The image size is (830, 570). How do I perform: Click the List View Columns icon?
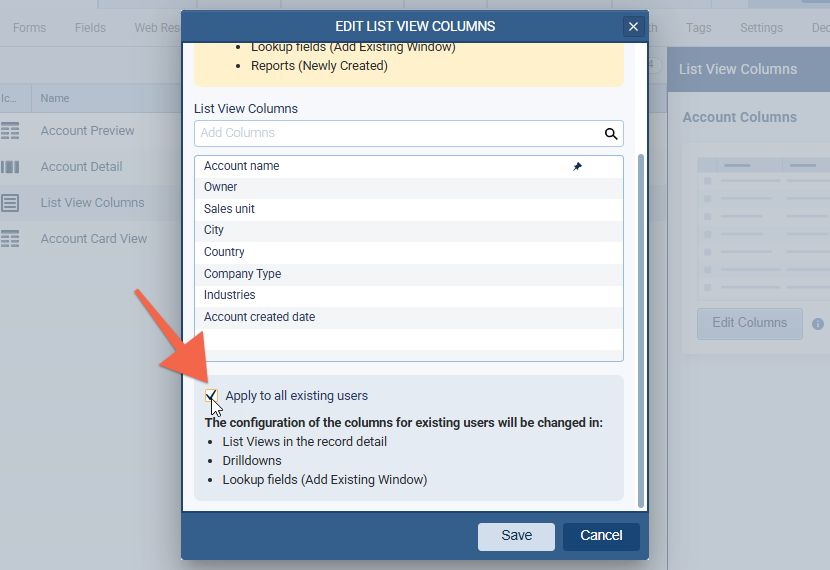[x=11, y=203]
